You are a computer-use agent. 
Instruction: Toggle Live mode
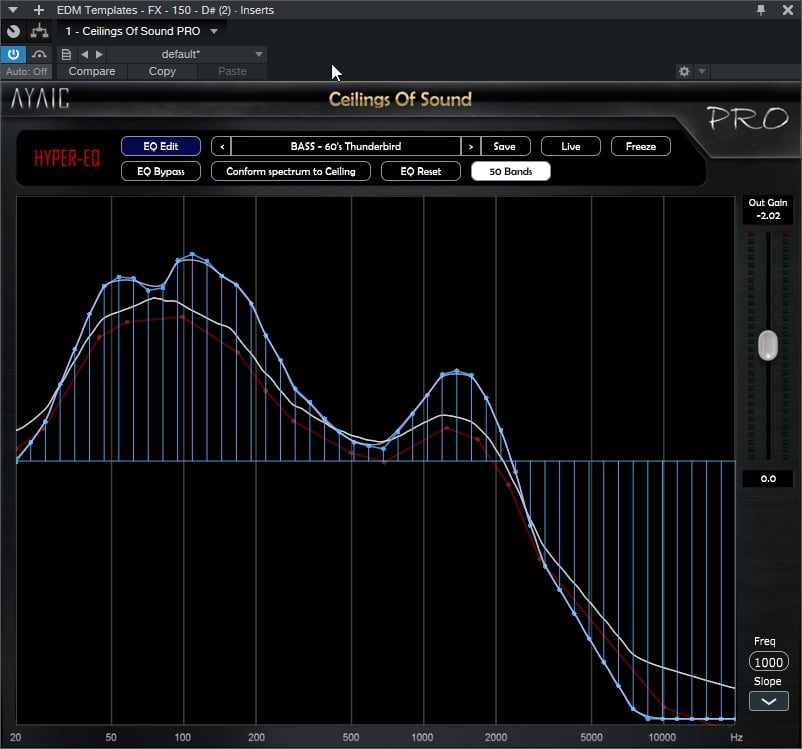point(571,146)
